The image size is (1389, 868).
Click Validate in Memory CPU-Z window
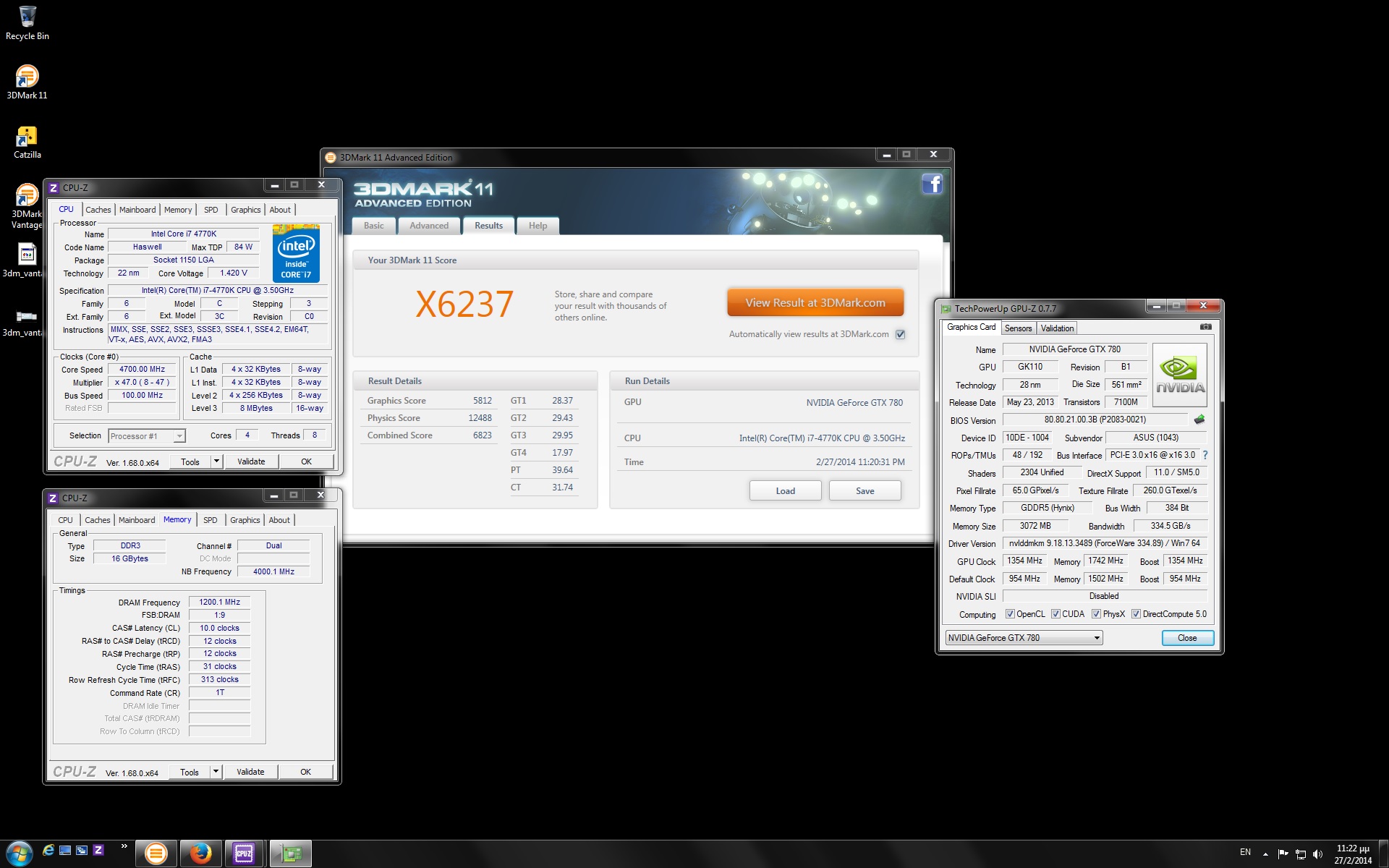pyautogui.click(x=250, y=772)
